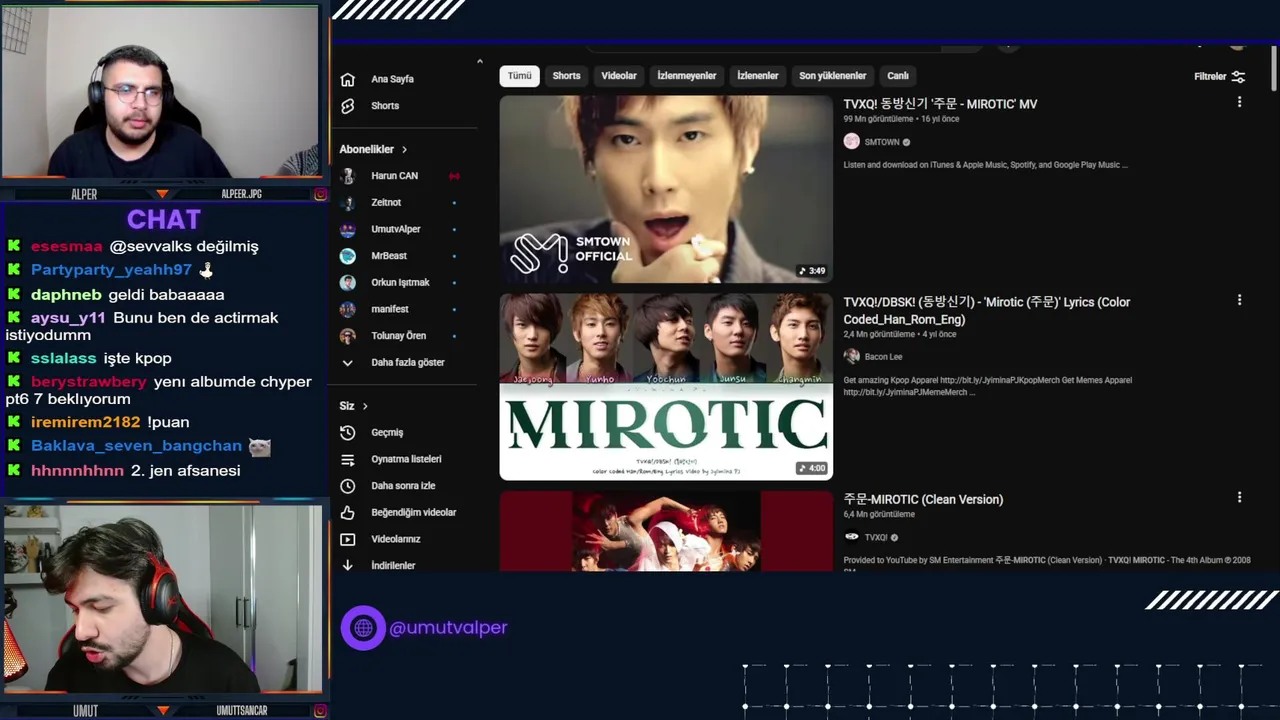Screen dimensions: 1280x720
Task: Click sslalass username in chat
Action: coord(63,358)
